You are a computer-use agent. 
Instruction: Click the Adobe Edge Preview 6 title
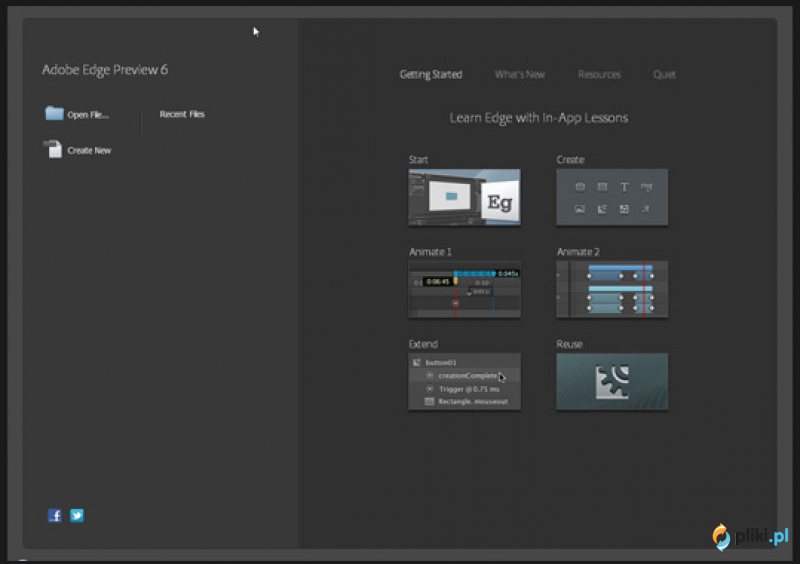[x=105, y=70]
